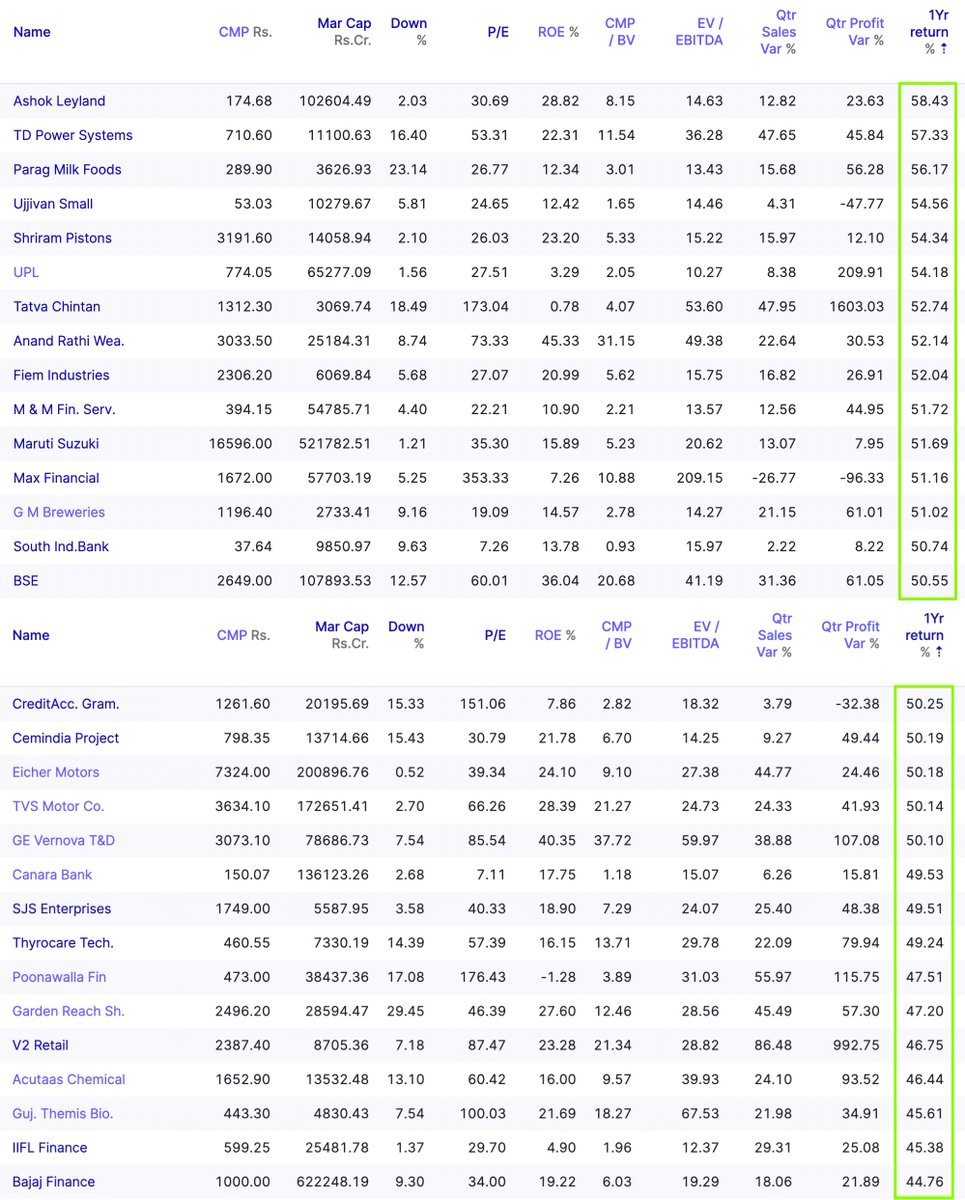This screenshot has height=1200, width=965.
Task: Sort by 1Yr return in first table header
Action: [x=929, y=32]
